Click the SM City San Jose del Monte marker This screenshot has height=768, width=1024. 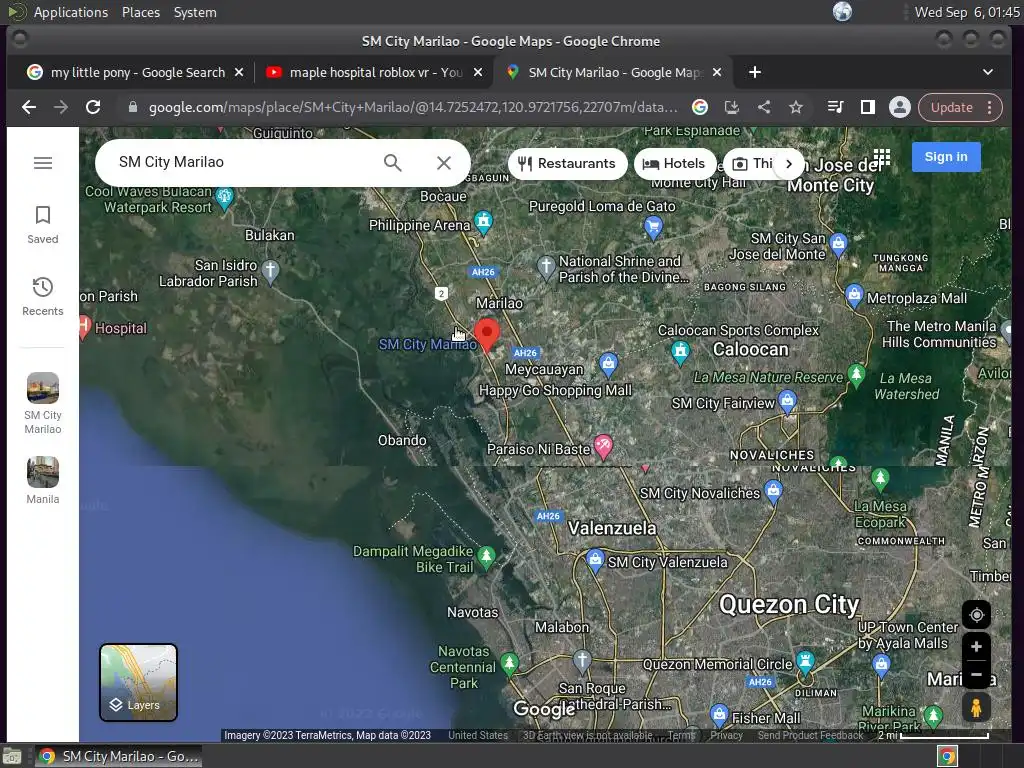(x=839, y=245)
